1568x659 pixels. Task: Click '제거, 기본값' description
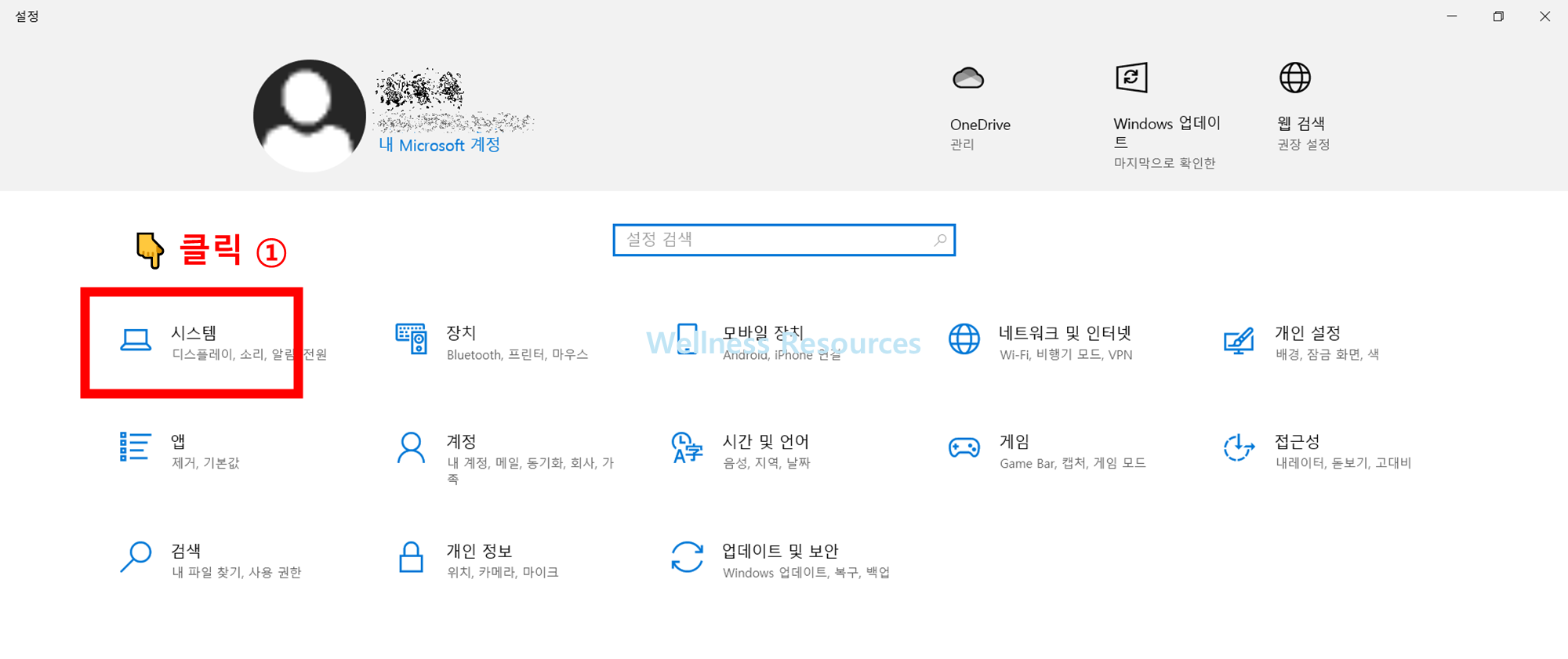(x=205, y=463)
